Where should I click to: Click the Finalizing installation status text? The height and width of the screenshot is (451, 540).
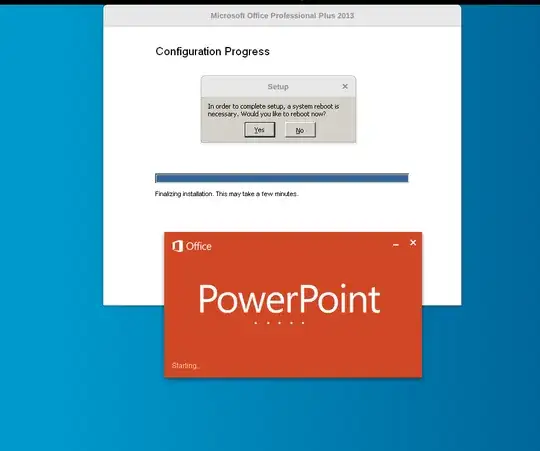click(227, 194)
